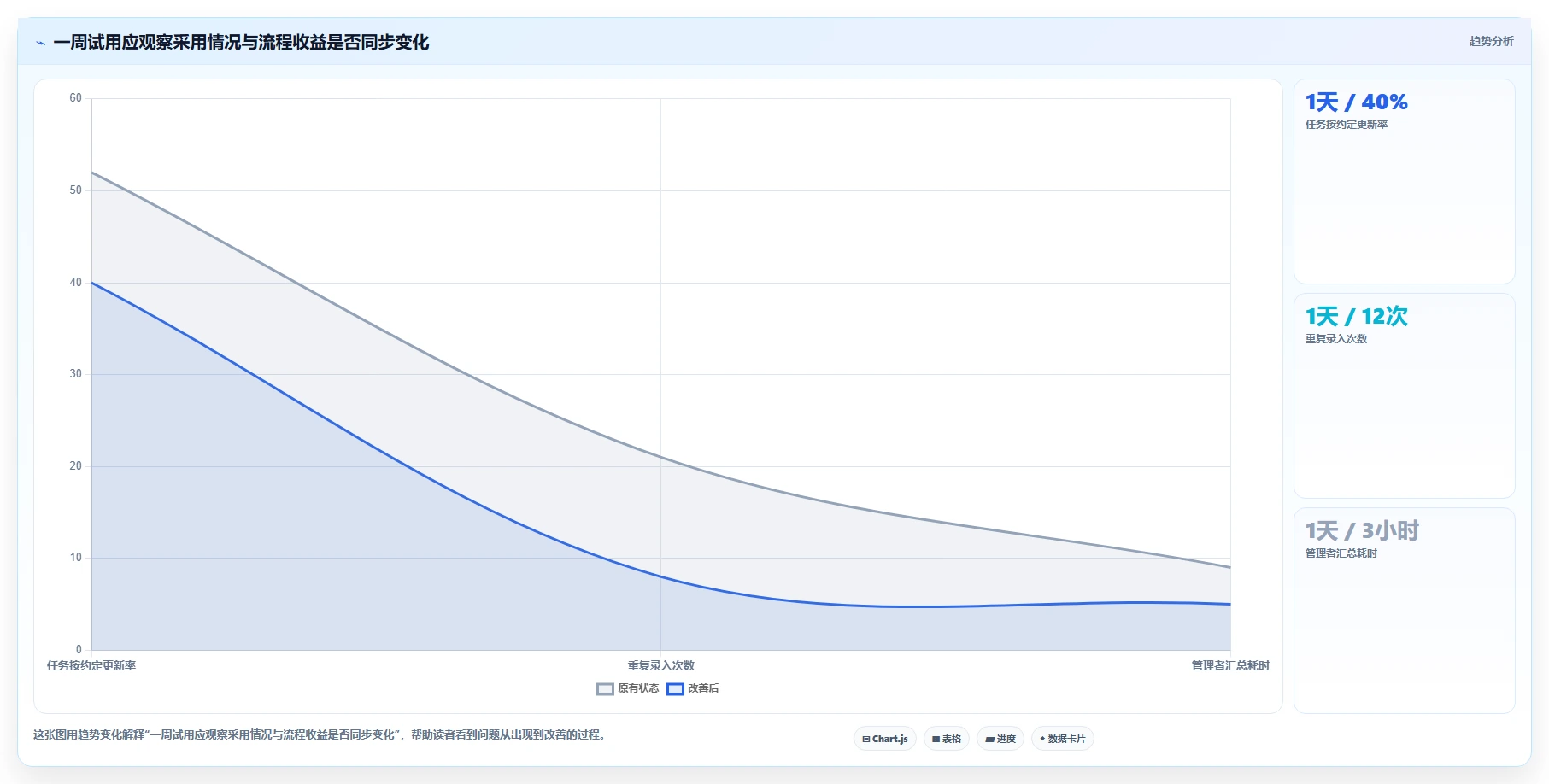
Task: Click 管理者汇总耗时 caption in third card
Action: pyautogui.click(x=1341, y=553)
